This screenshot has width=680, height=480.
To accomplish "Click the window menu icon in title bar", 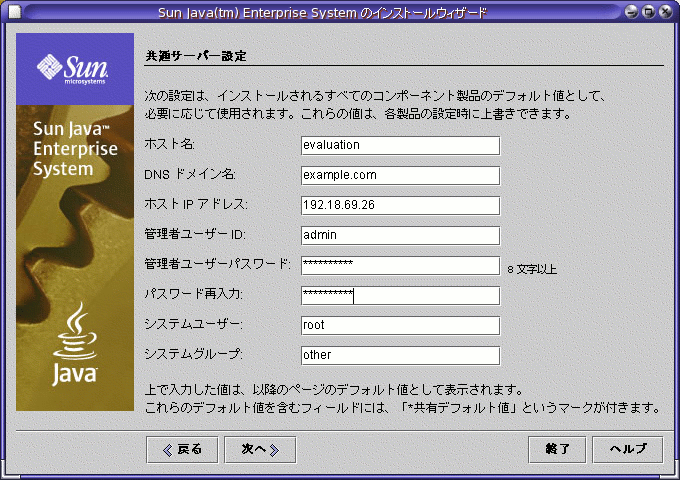I will (15, 12).
